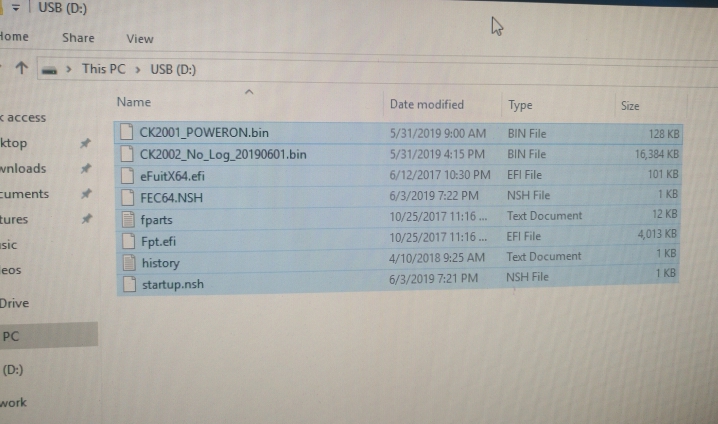Click the 6/3/2019 7:22 PM date cell

[x=434, y=196]
